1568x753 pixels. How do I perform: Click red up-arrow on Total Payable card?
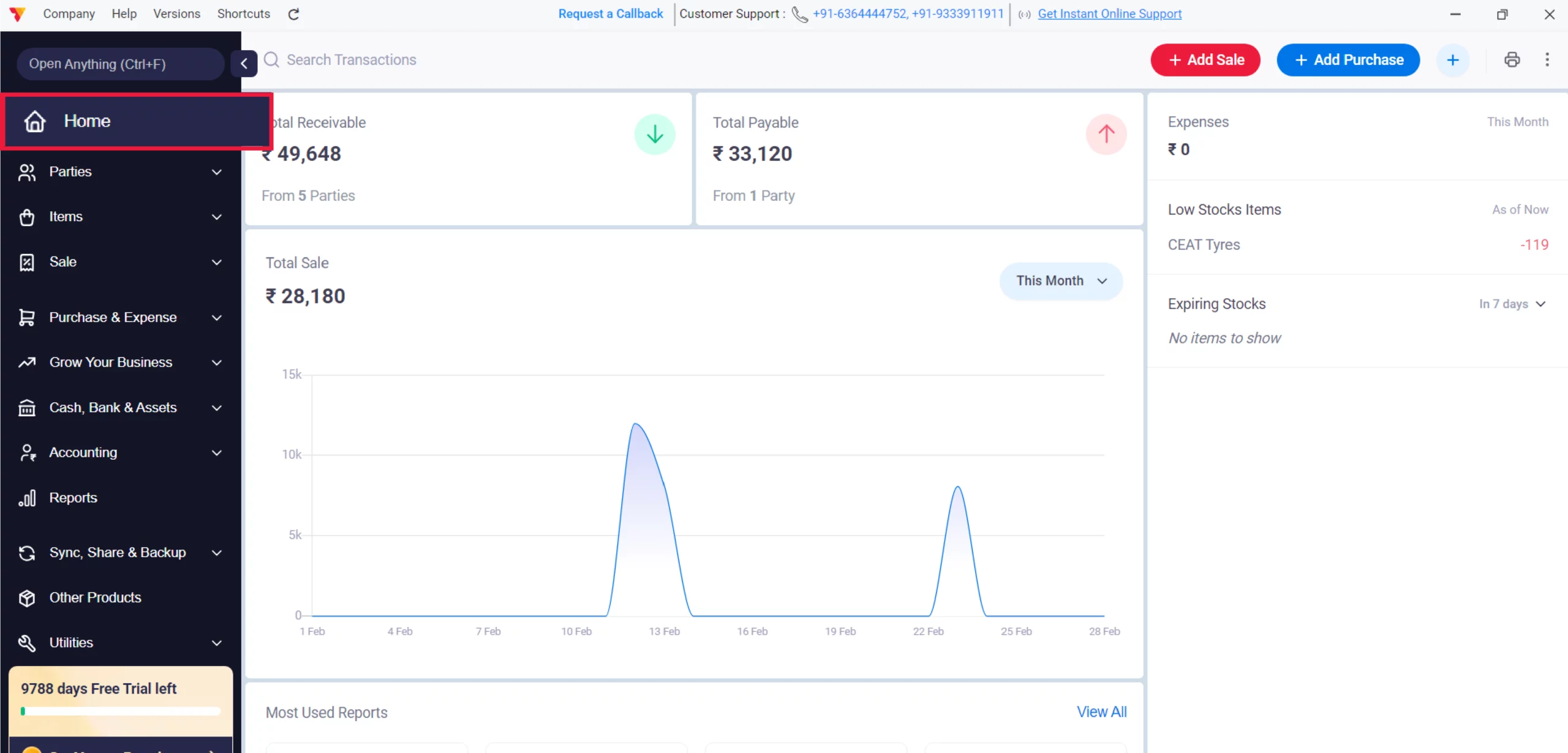[1106, 134]
